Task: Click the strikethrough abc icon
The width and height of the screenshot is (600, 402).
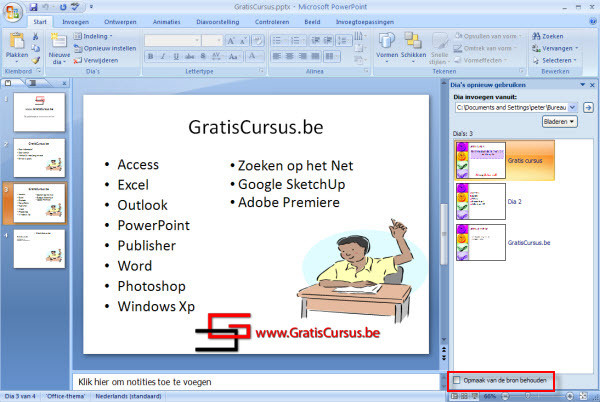Action: pos(189,57)
